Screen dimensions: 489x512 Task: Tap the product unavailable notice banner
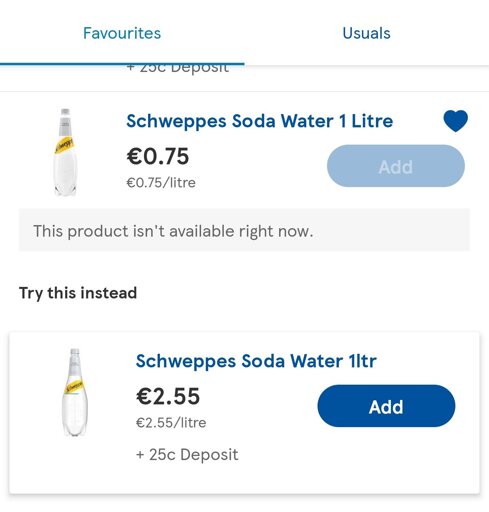244,230
